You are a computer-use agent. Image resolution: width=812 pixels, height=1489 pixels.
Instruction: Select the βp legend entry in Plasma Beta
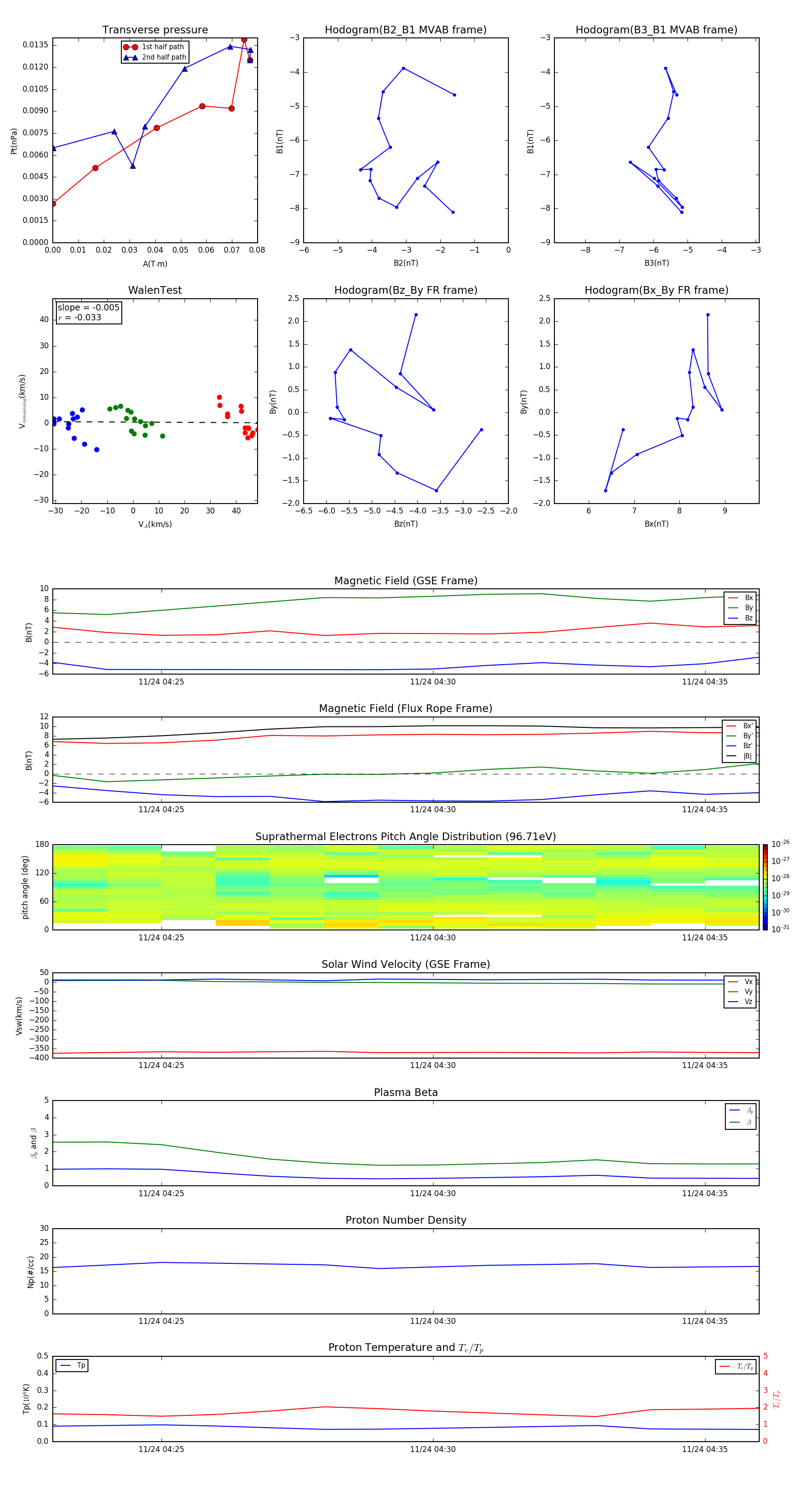pos(741,1110)
